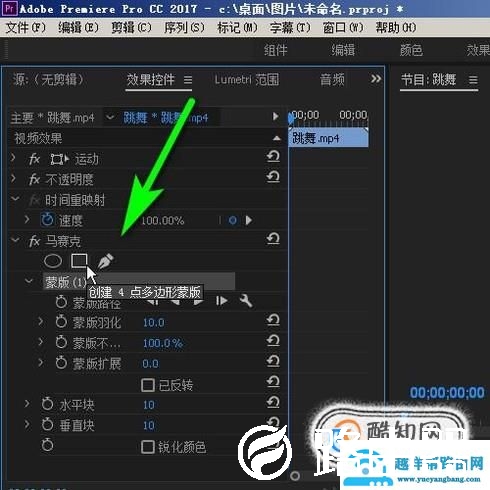Collapse the 马赛克 effect

point(15,239)
